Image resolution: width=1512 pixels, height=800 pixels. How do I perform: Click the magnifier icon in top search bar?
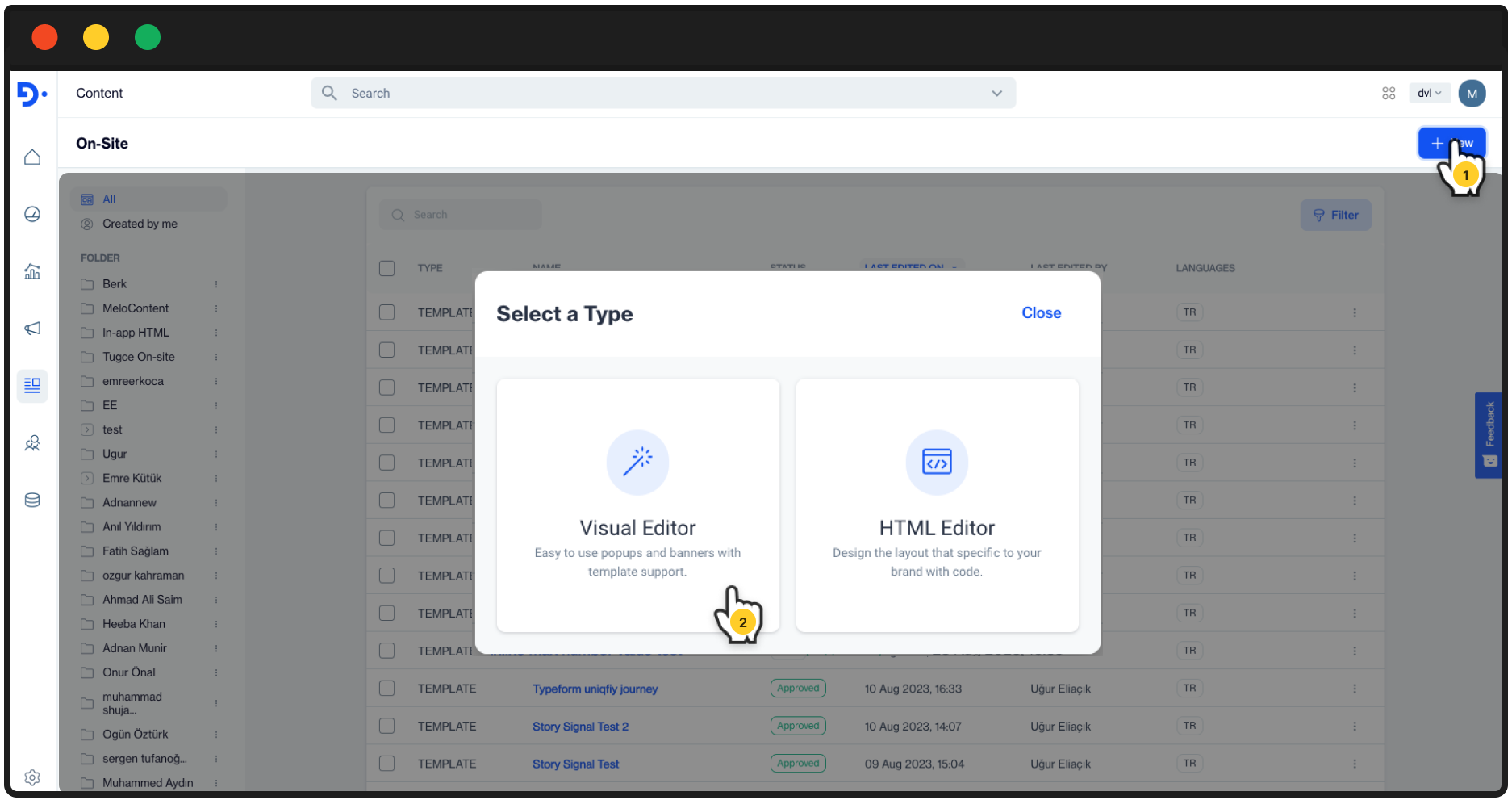[x=329, y=93]
